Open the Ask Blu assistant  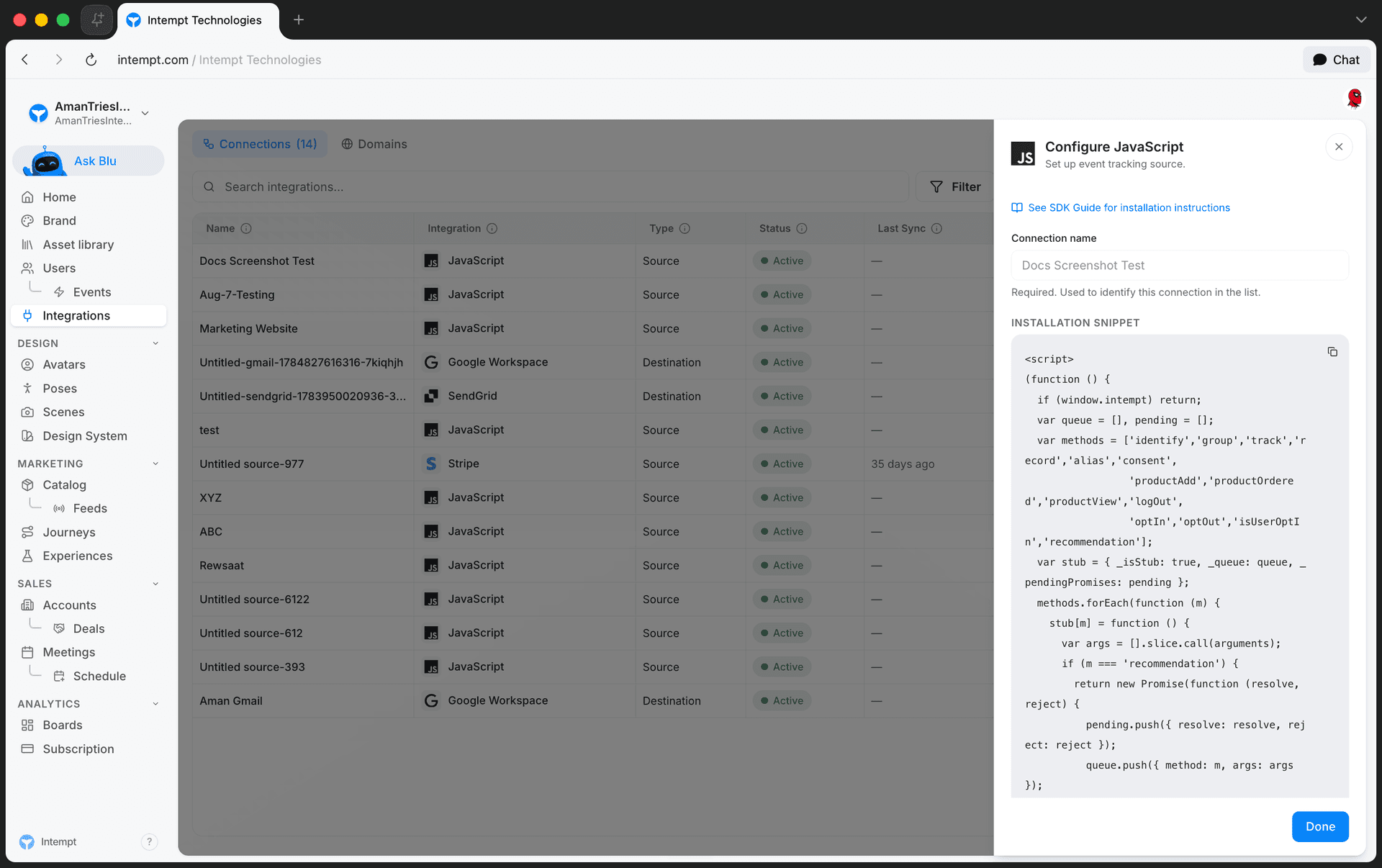click(89, 161)
